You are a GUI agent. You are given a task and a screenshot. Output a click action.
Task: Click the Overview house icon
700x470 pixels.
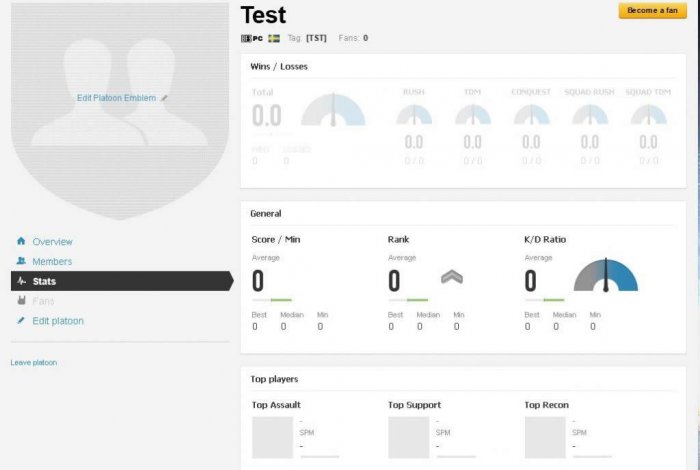21,241
